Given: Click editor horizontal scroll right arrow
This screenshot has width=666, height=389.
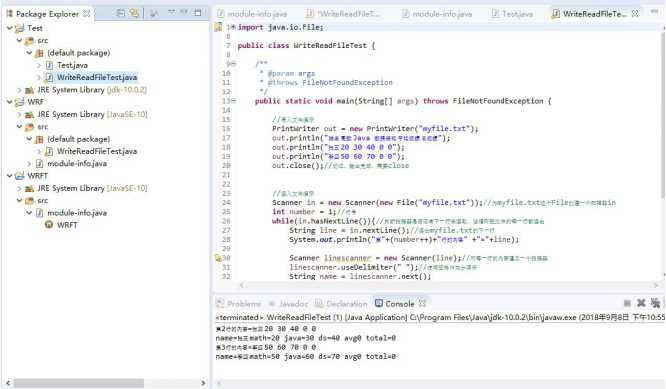Looking at the screenshot, I should click(656, 285).
